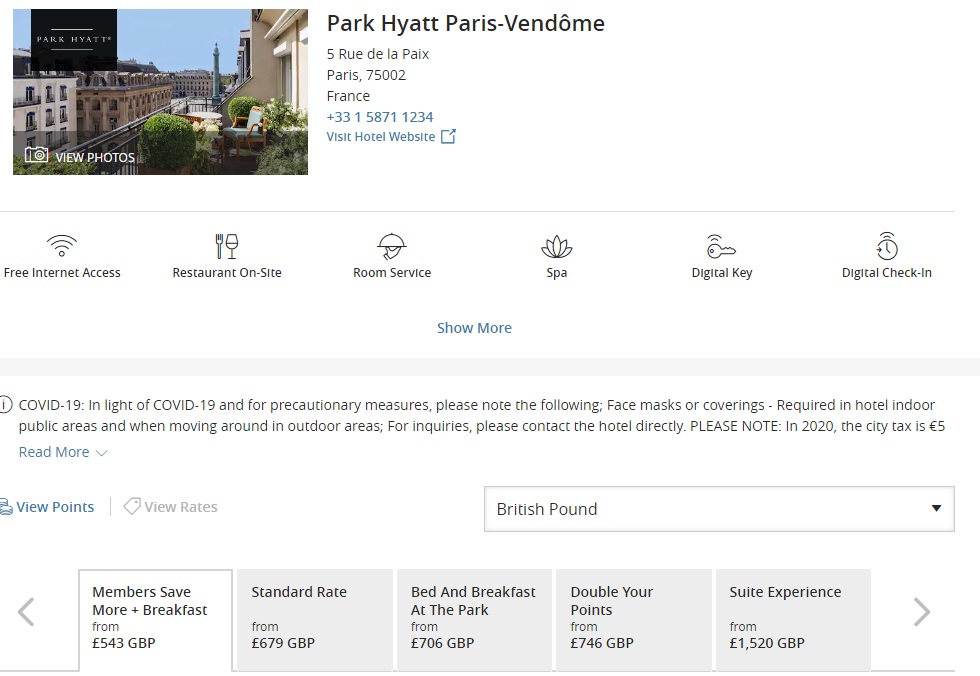Show next rate plans with right arrow
The image size is (980, 676).
click(922, 612)
